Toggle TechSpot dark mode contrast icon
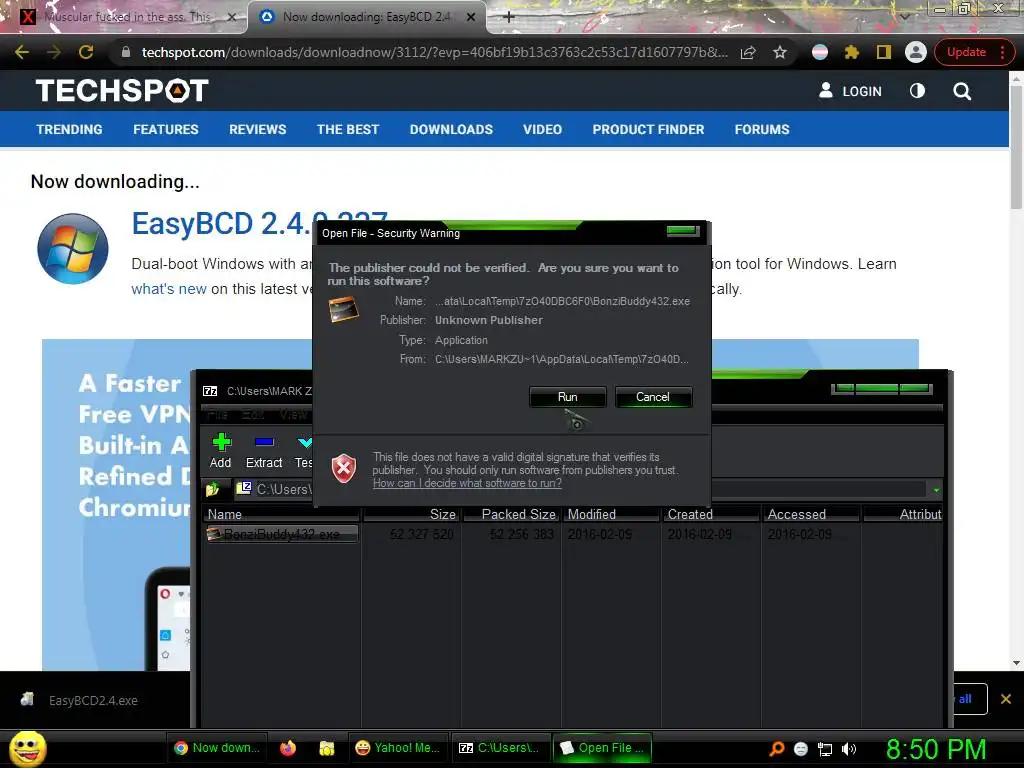Screen dimensions: 1024x768 point(918,91)
